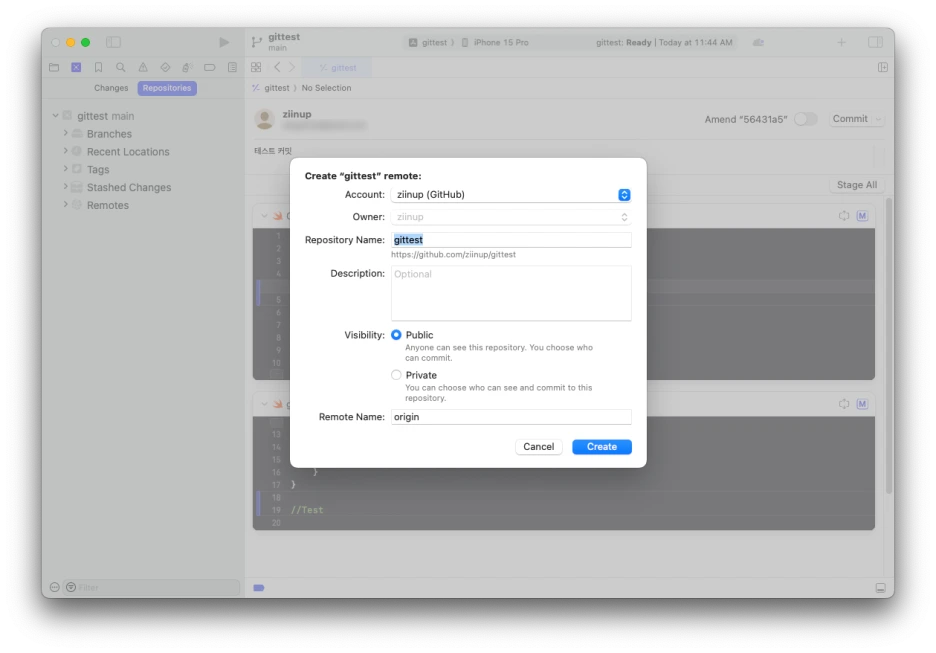Click the Run play button
The image size is (936, 653).
pyautogui.click(x=224, y=42)
